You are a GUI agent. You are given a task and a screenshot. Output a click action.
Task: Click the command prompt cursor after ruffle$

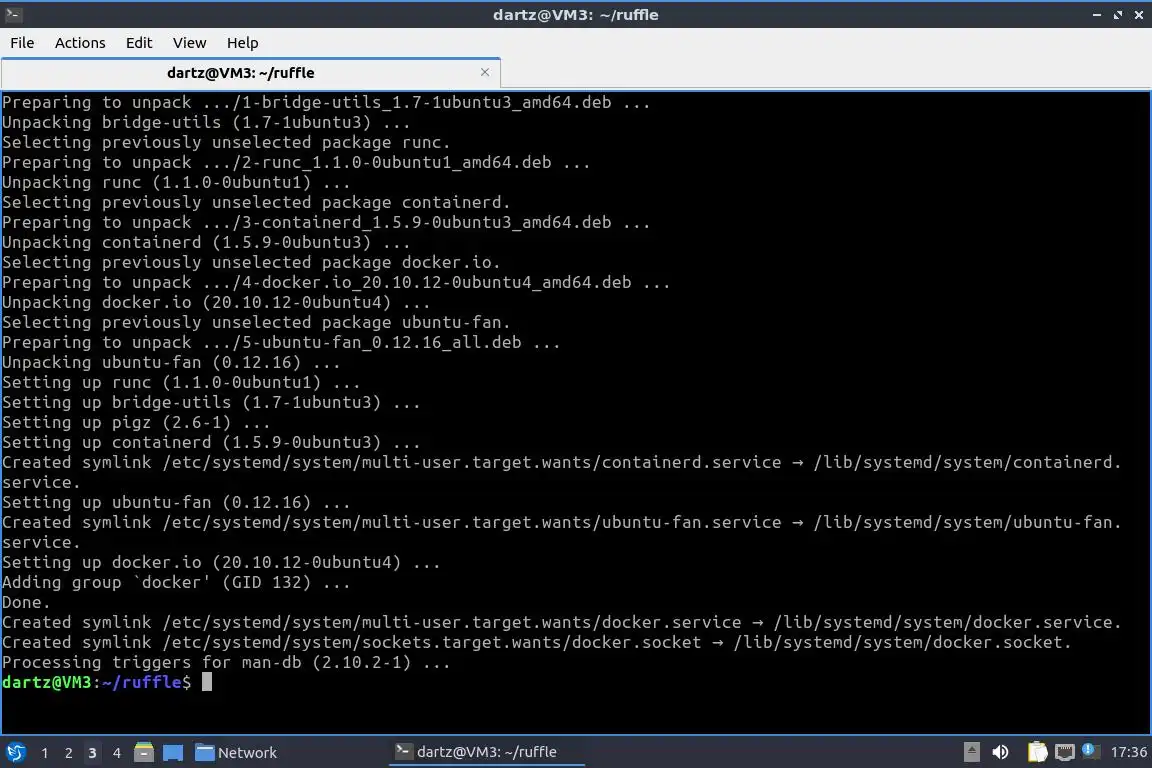pos(207,682)
